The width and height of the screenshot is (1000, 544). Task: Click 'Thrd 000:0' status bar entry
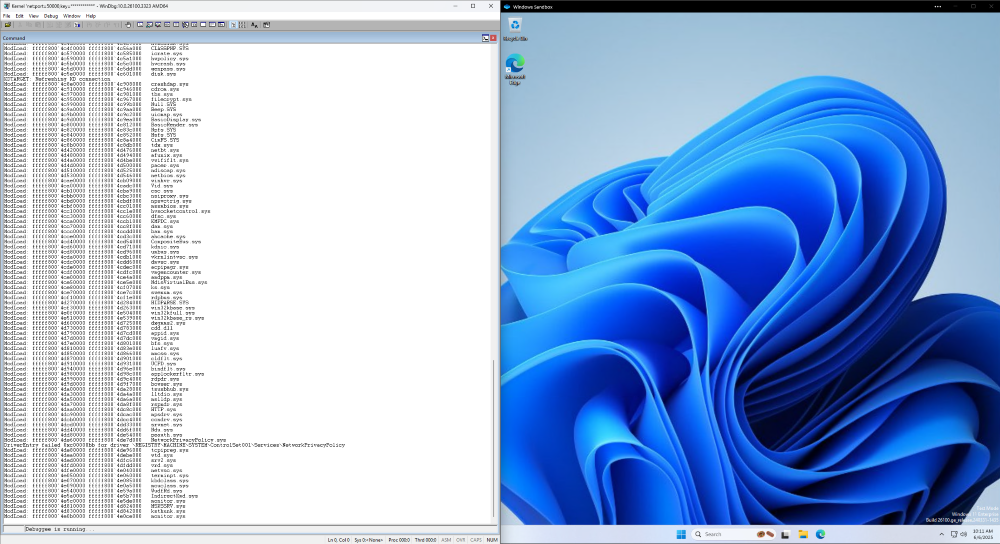(425, 540)
